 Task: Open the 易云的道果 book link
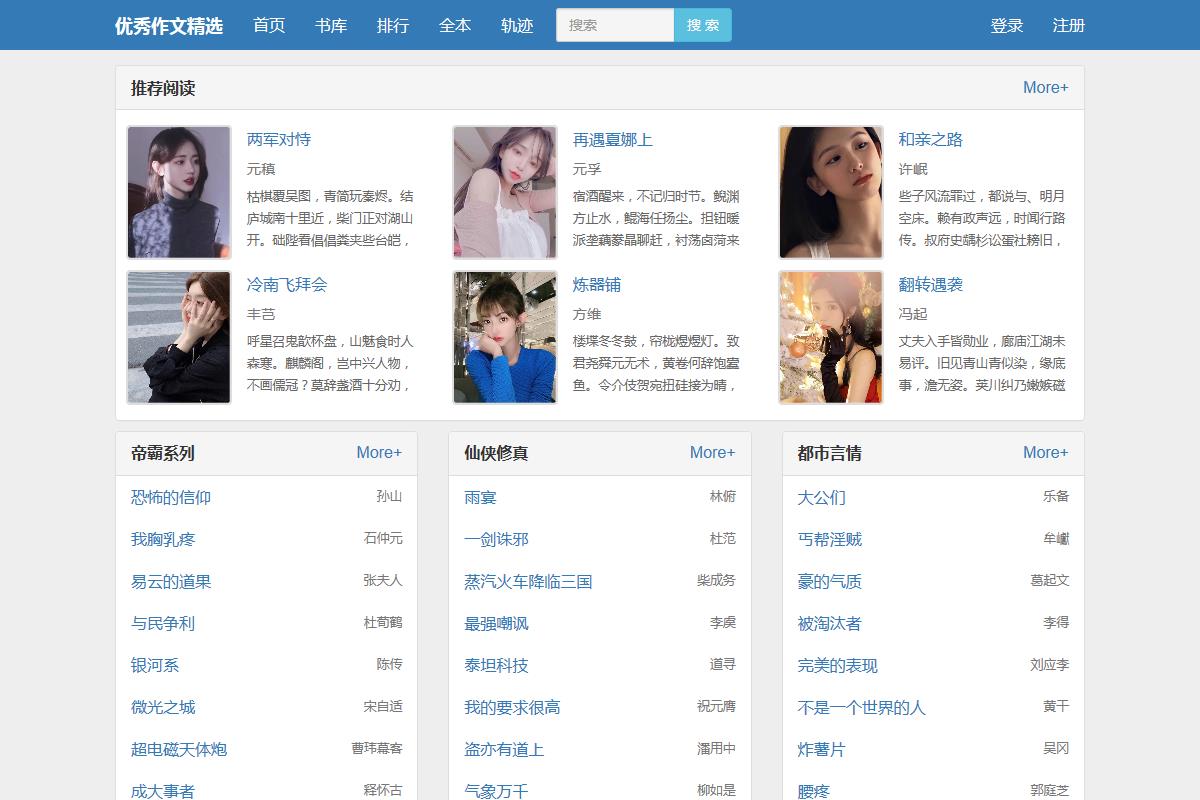171,581
